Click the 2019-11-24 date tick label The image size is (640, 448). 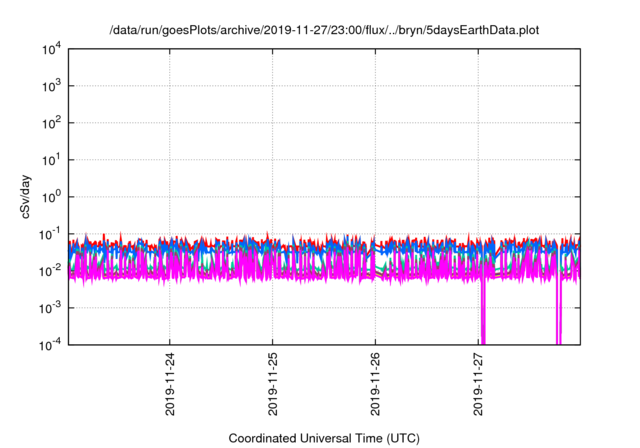tap(170, 384)
